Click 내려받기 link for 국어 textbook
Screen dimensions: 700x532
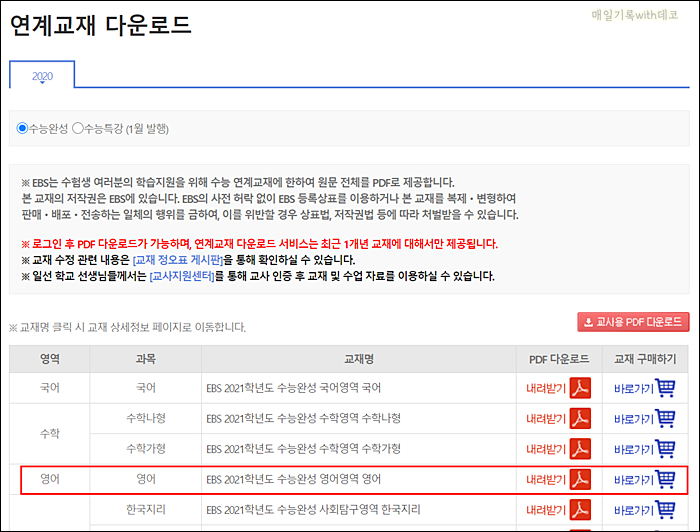[x=546, y=388]
